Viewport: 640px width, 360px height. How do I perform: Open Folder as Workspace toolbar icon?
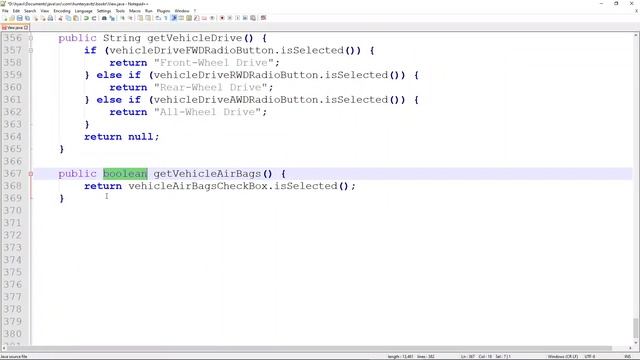pyautogui.click(x=204, y=18)
